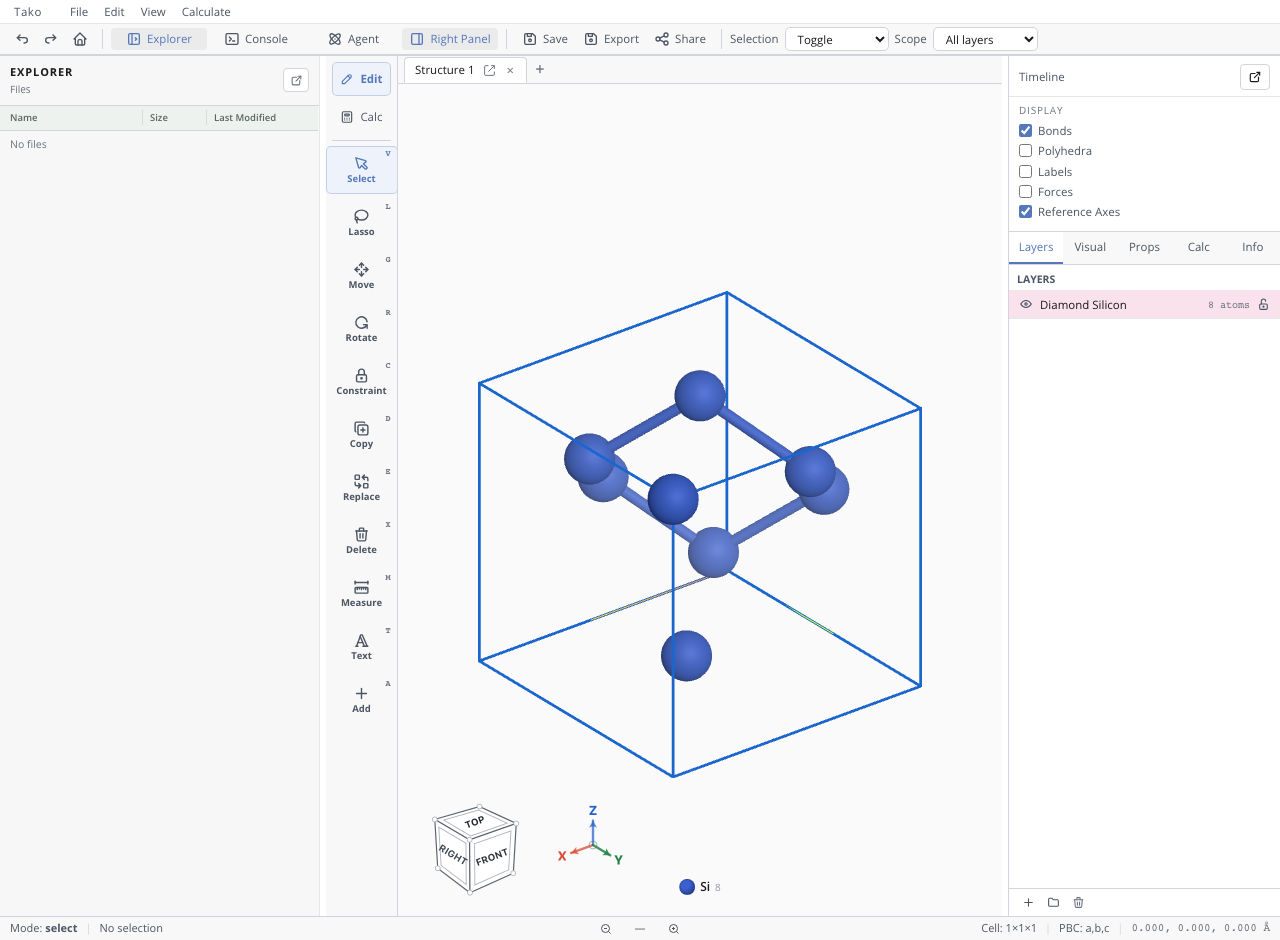Click the Undo arrow icon
This screenshot has width=1280, height=940.
point(22,39)
